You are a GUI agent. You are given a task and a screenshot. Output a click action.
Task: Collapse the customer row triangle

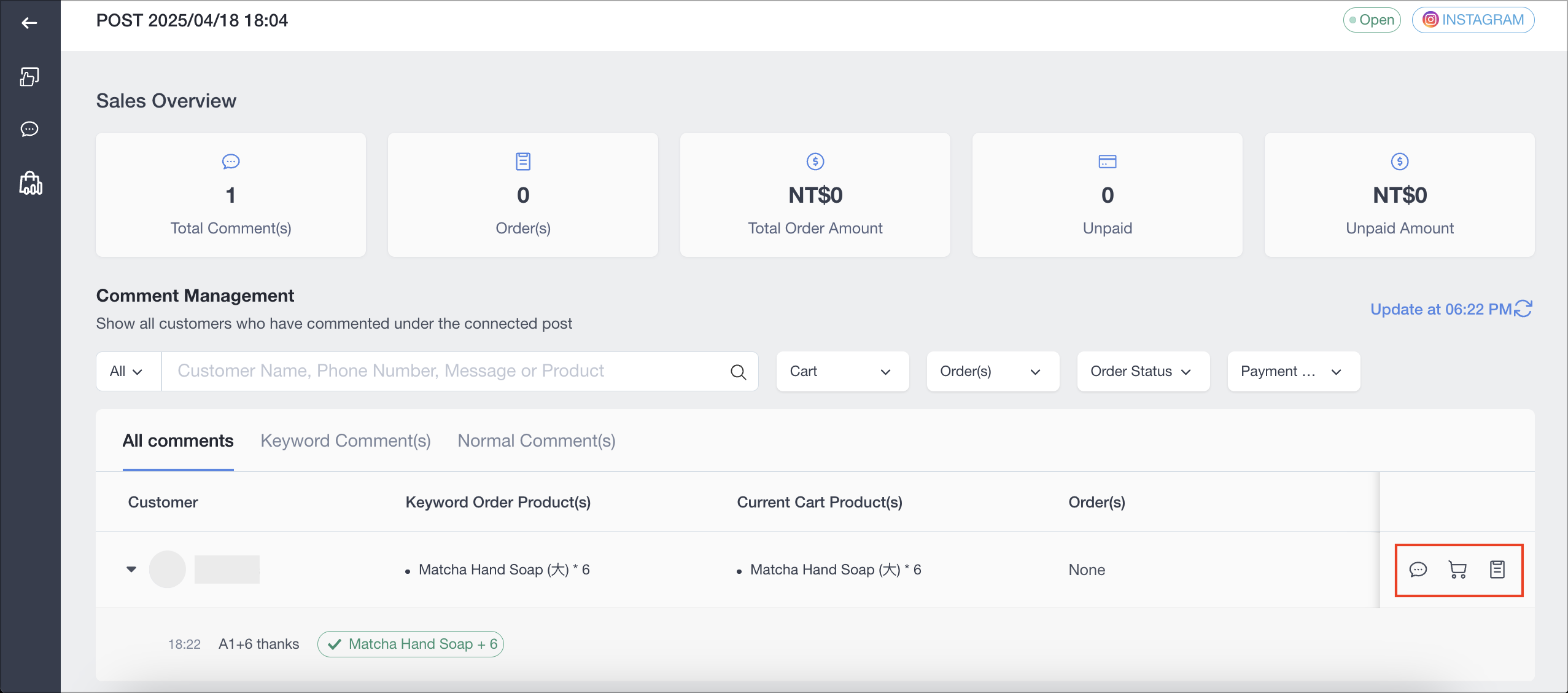(131, 570)
